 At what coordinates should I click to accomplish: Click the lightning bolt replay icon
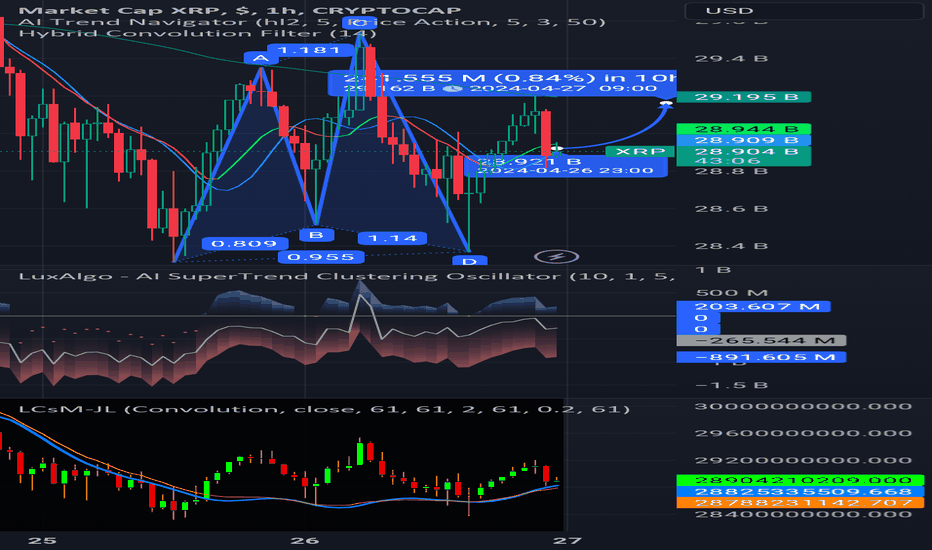coord(556,256)
